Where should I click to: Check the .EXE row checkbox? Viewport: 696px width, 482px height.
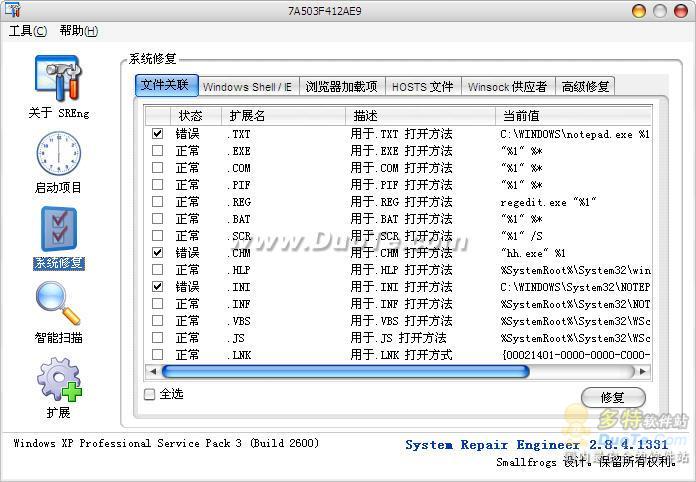[x=157, y=151]
